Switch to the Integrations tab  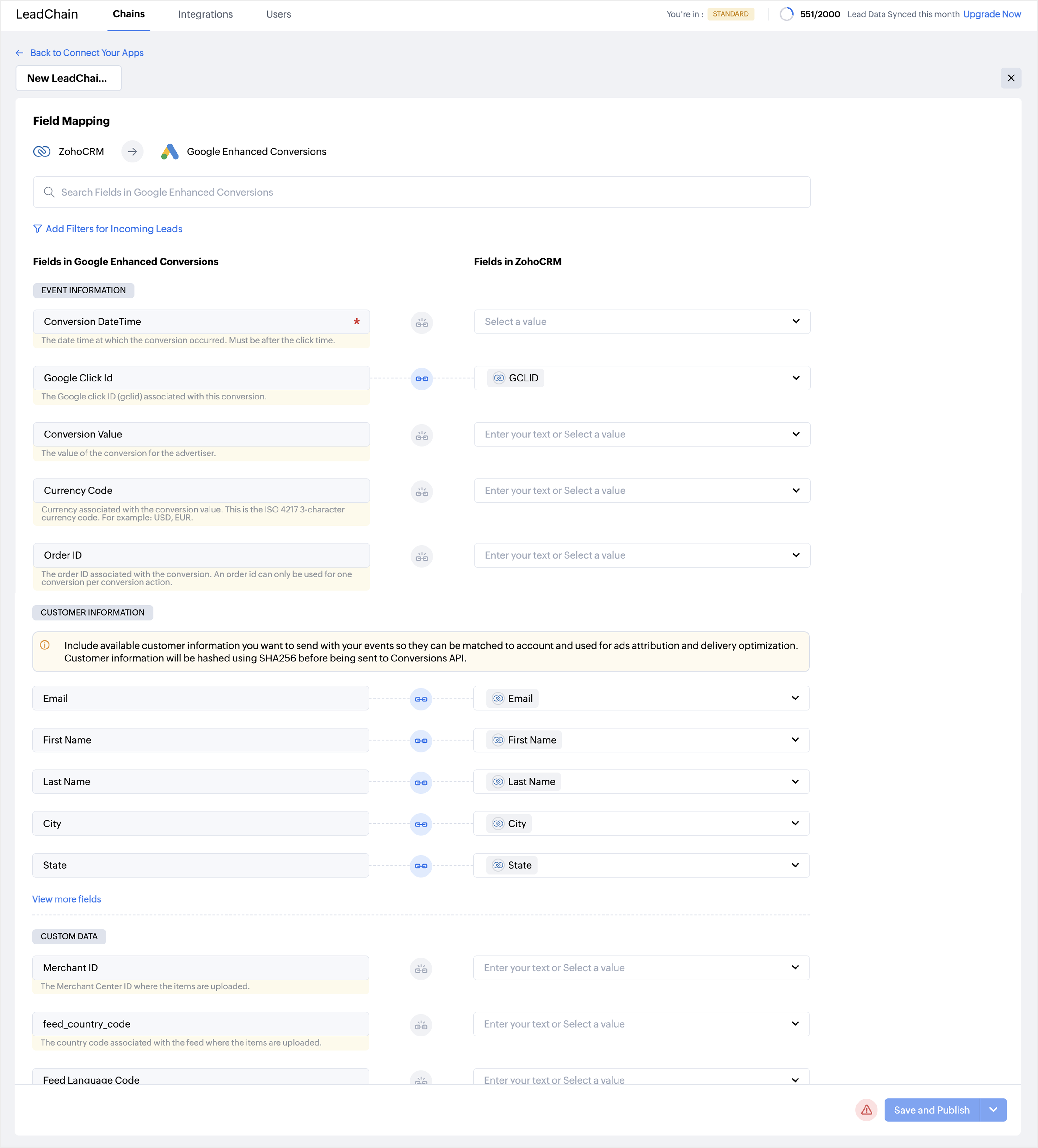pos(205,14)
